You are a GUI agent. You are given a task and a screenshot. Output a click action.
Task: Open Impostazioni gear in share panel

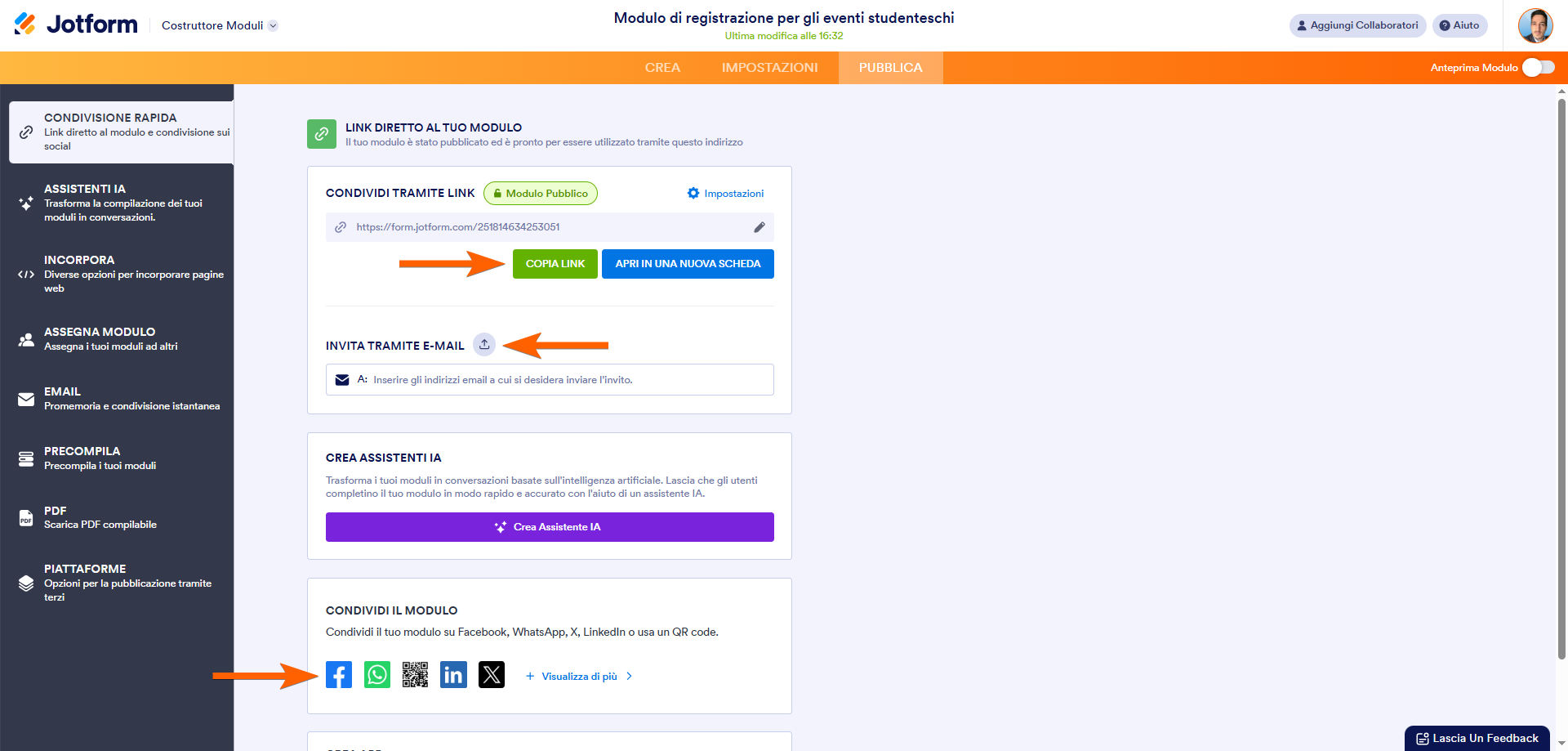point(725,194)
